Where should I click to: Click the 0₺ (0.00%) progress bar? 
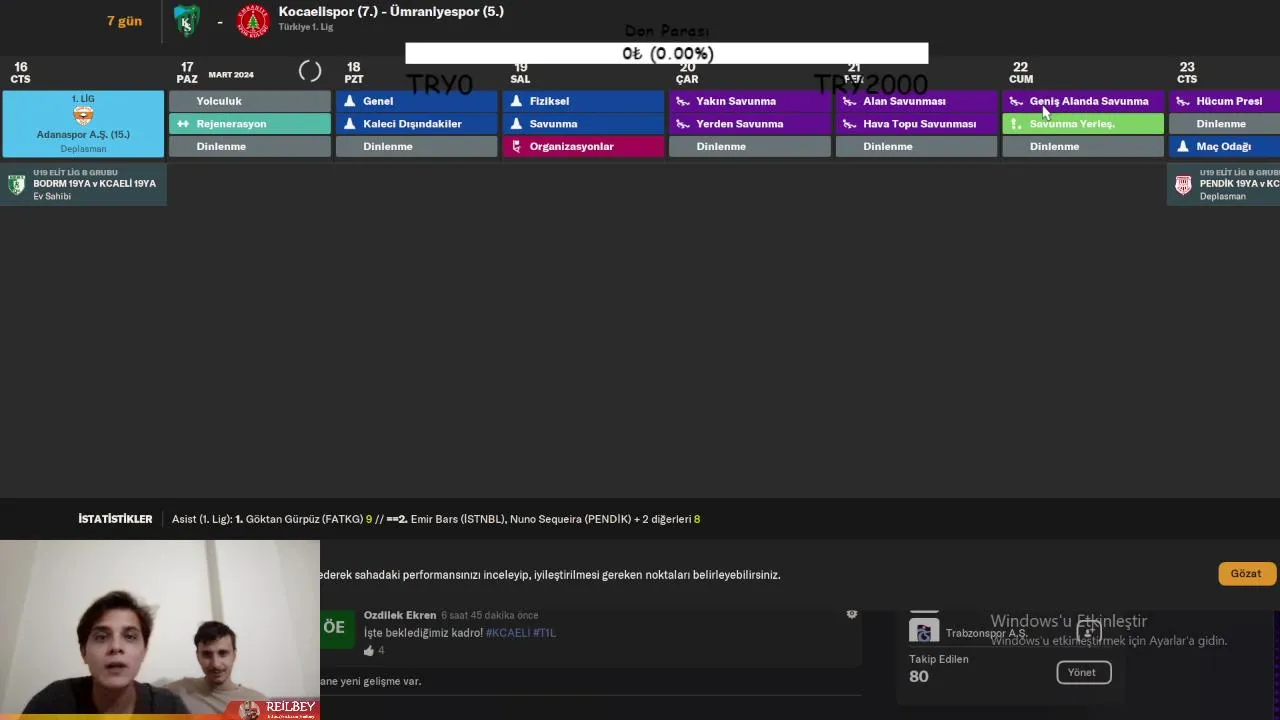tap(667, 53)
